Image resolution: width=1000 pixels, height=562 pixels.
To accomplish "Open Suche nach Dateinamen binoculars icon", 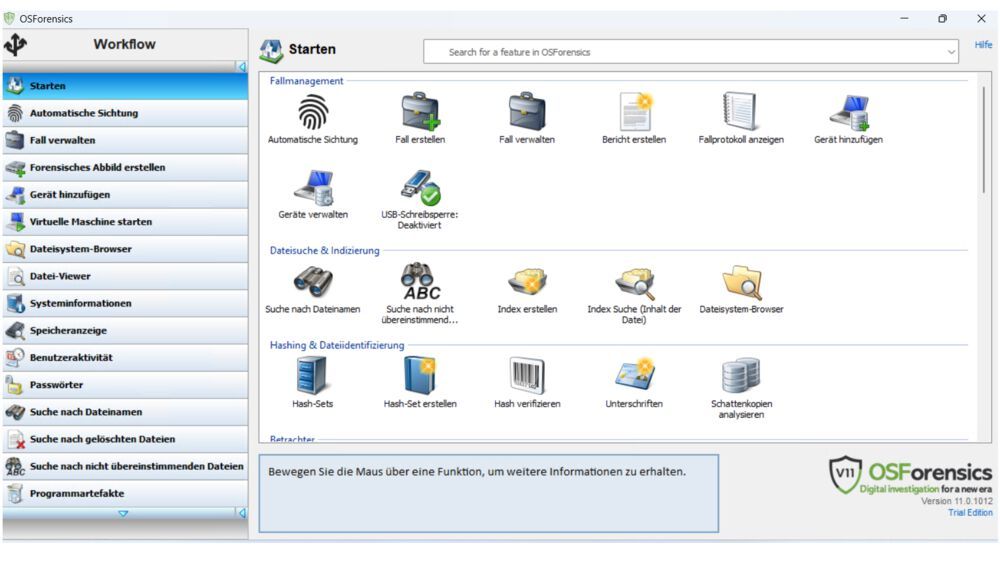I will click(312, 282).
